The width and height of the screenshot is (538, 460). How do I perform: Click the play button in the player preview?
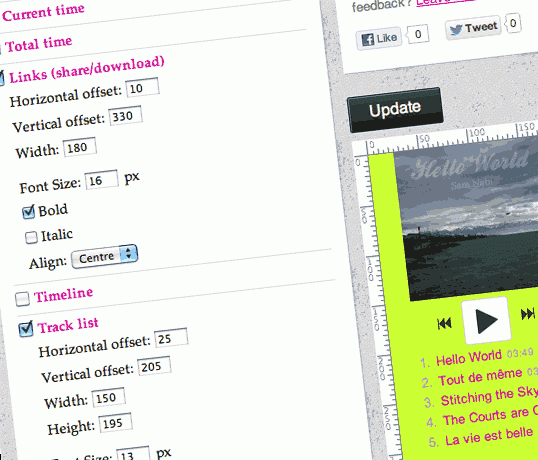pos(487,320)
